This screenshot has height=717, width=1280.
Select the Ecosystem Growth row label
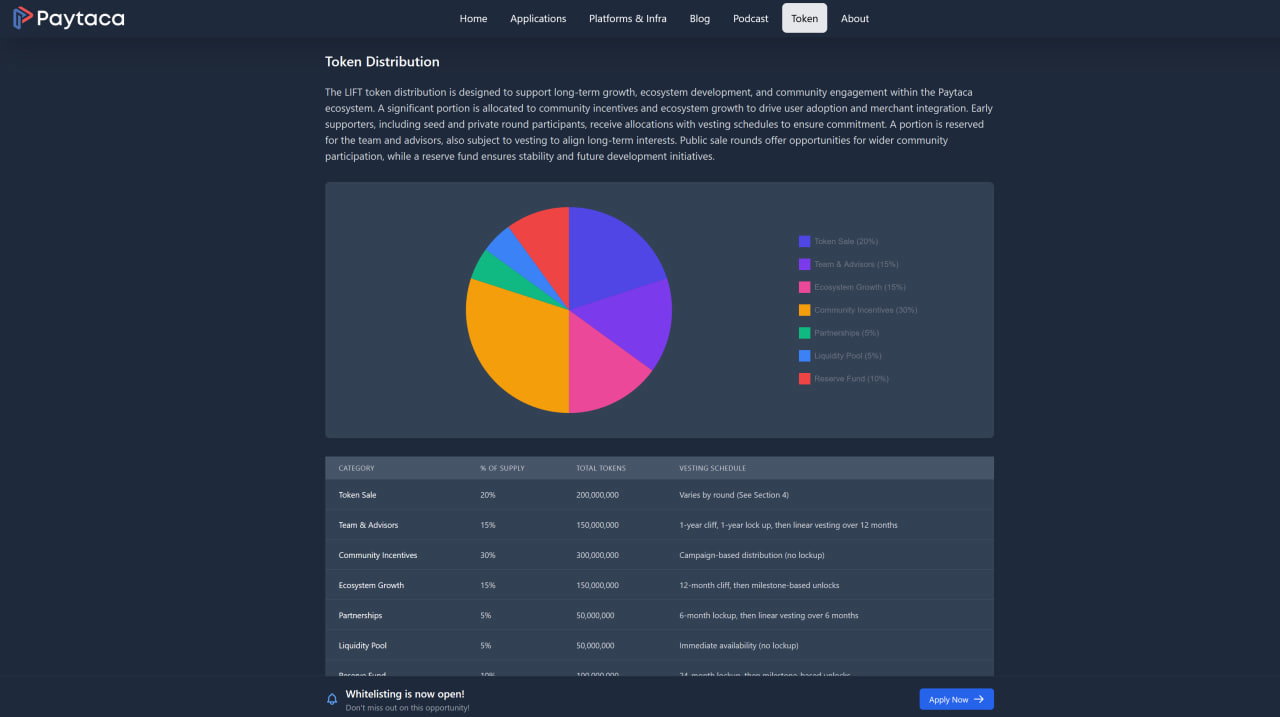(x=371, y=585)
